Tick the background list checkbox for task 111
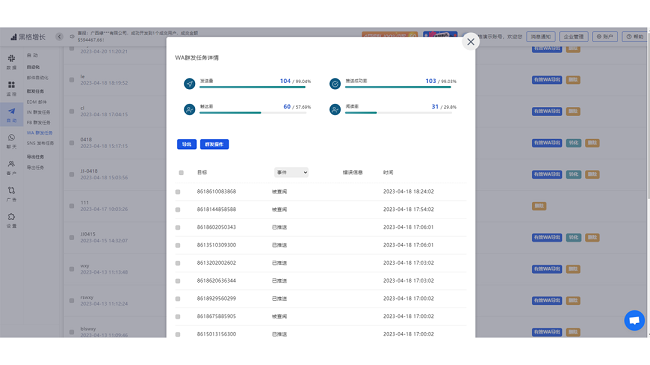The height and width of the screenshot is (365, 650). pos(72,206)
